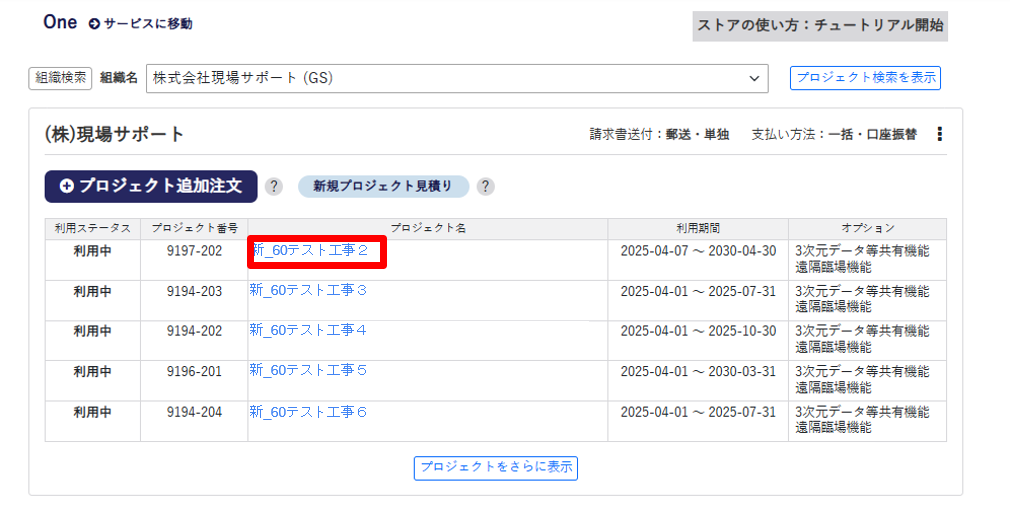Click the オプション column header
The height and width of the screenshot is (511, 1010).
(x=868, y=229)
